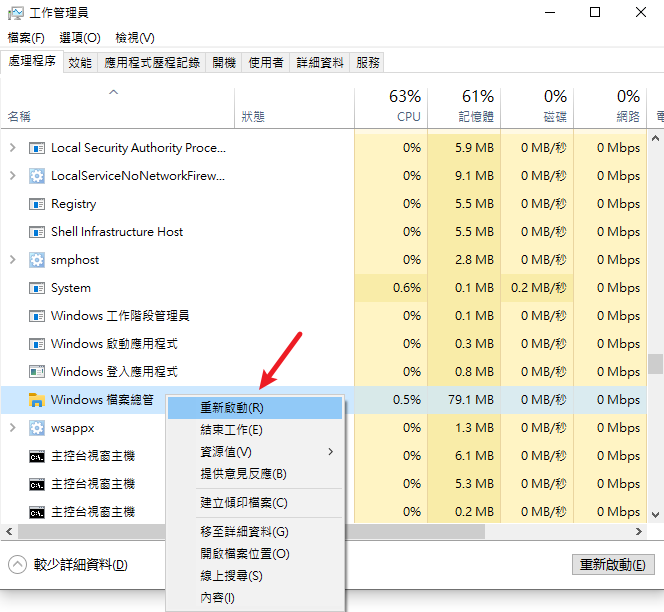The height and width of the screenshot is (612, 664).
Task: Click the 重新啟動(E) button at bottom
Action: point(613,565)
